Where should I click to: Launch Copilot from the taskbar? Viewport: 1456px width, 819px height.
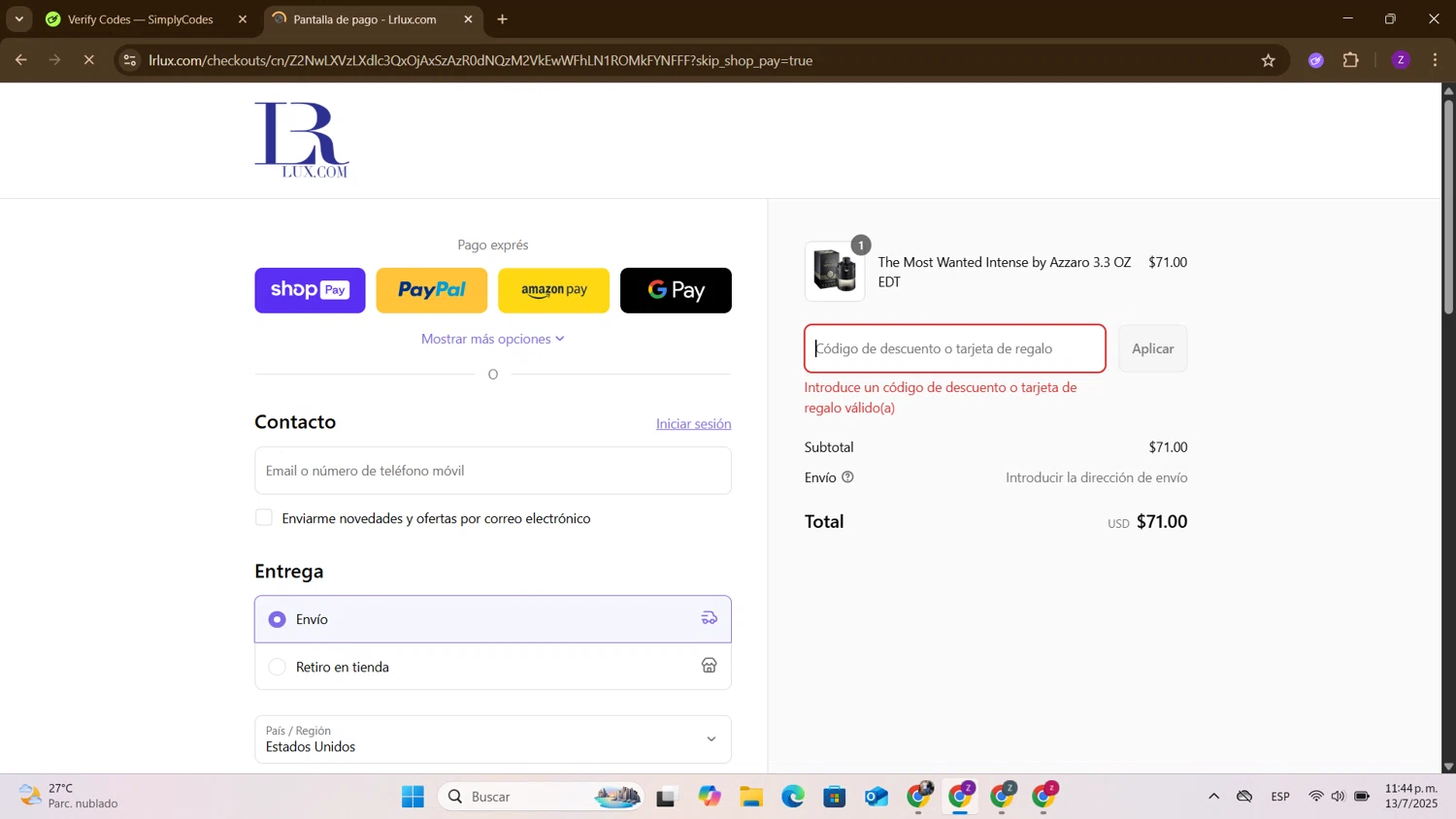(710, 797)
